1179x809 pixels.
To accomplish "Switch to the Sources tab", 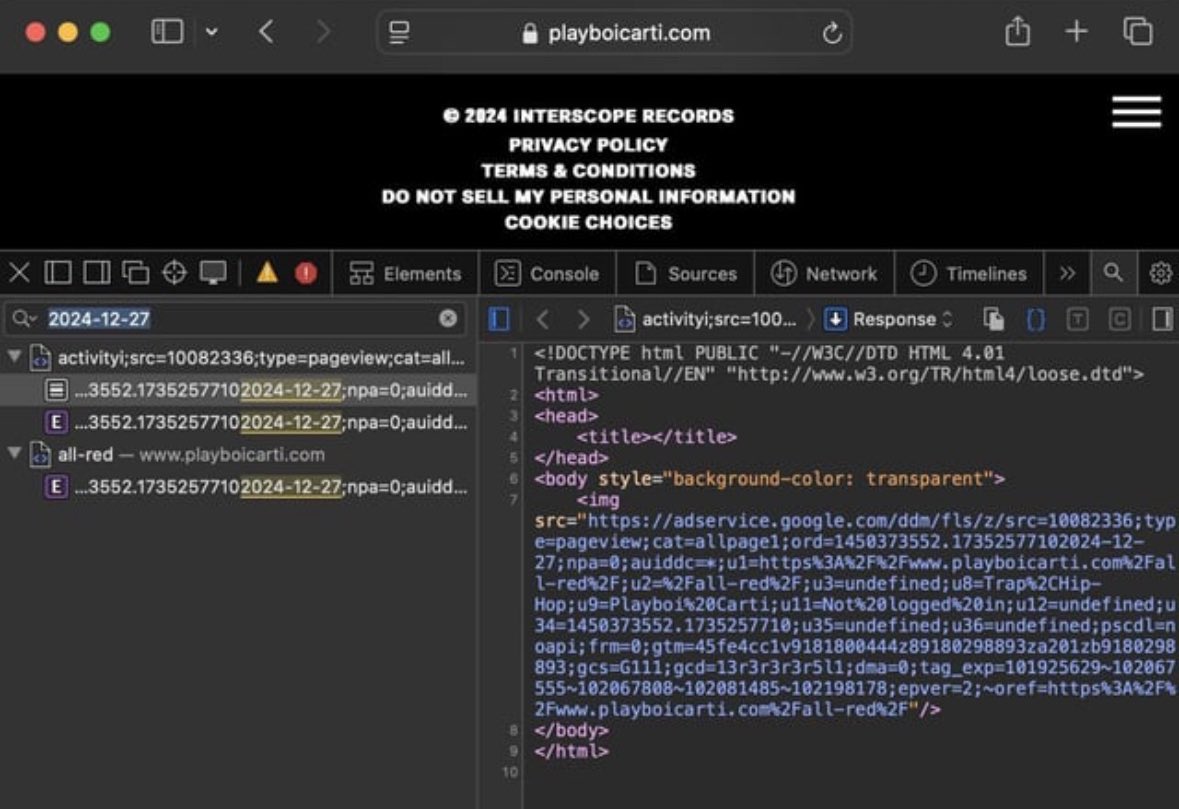I will pyautogui.click(x=686, y=274).
